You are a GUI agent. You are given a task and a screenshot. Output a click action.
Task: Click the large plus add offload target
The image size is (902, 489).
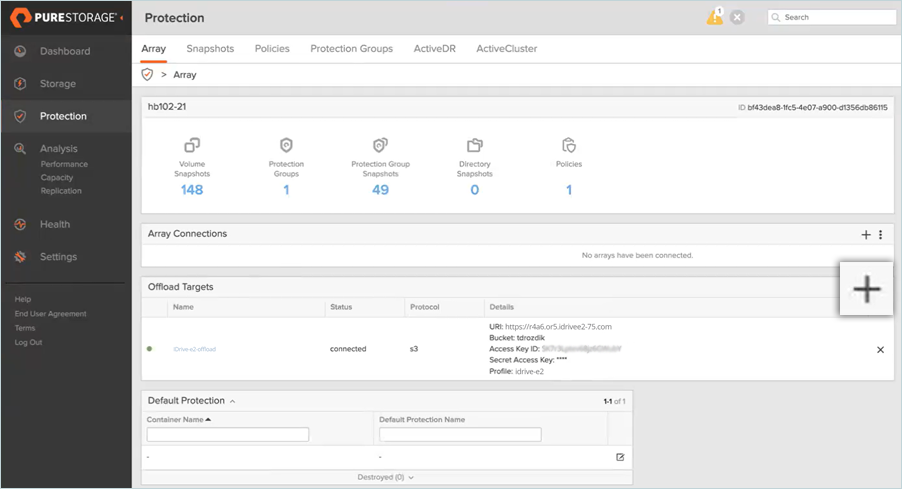pyautogui.click(x=866, y=289)
